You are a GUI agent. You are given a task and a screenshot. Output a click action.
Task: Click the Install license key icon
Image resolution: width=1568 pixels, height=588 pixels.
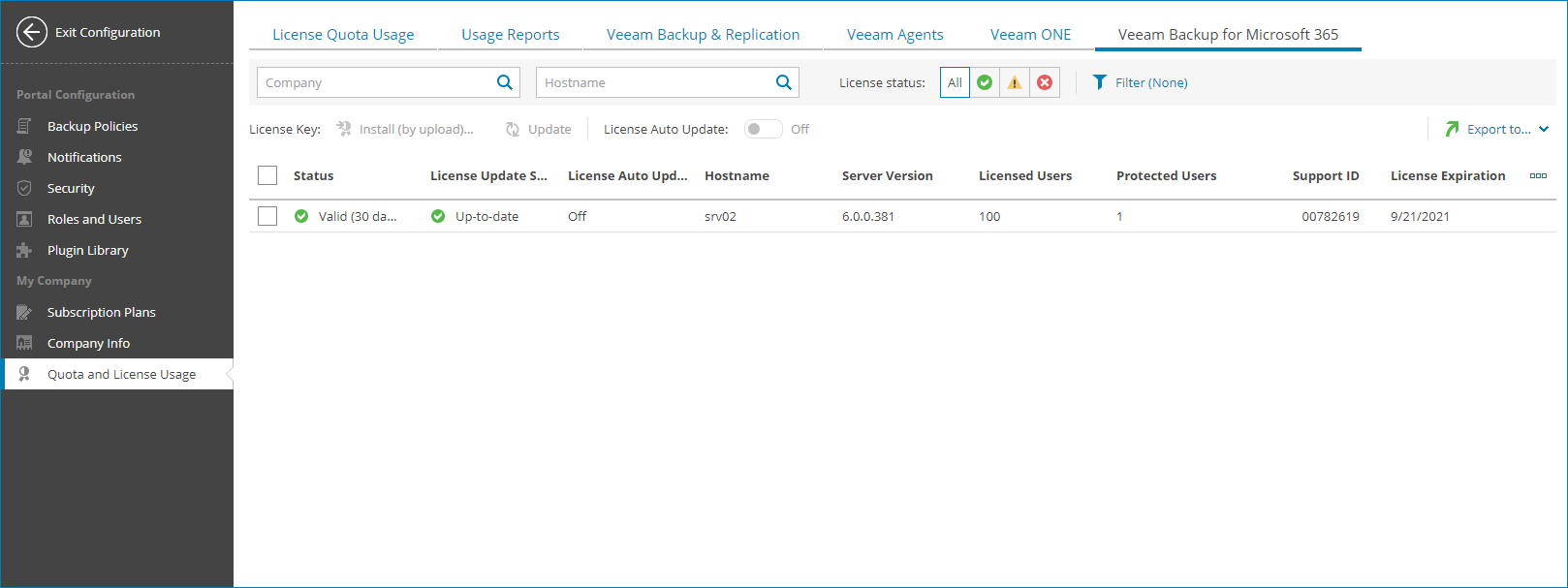[x=344, y=129]
